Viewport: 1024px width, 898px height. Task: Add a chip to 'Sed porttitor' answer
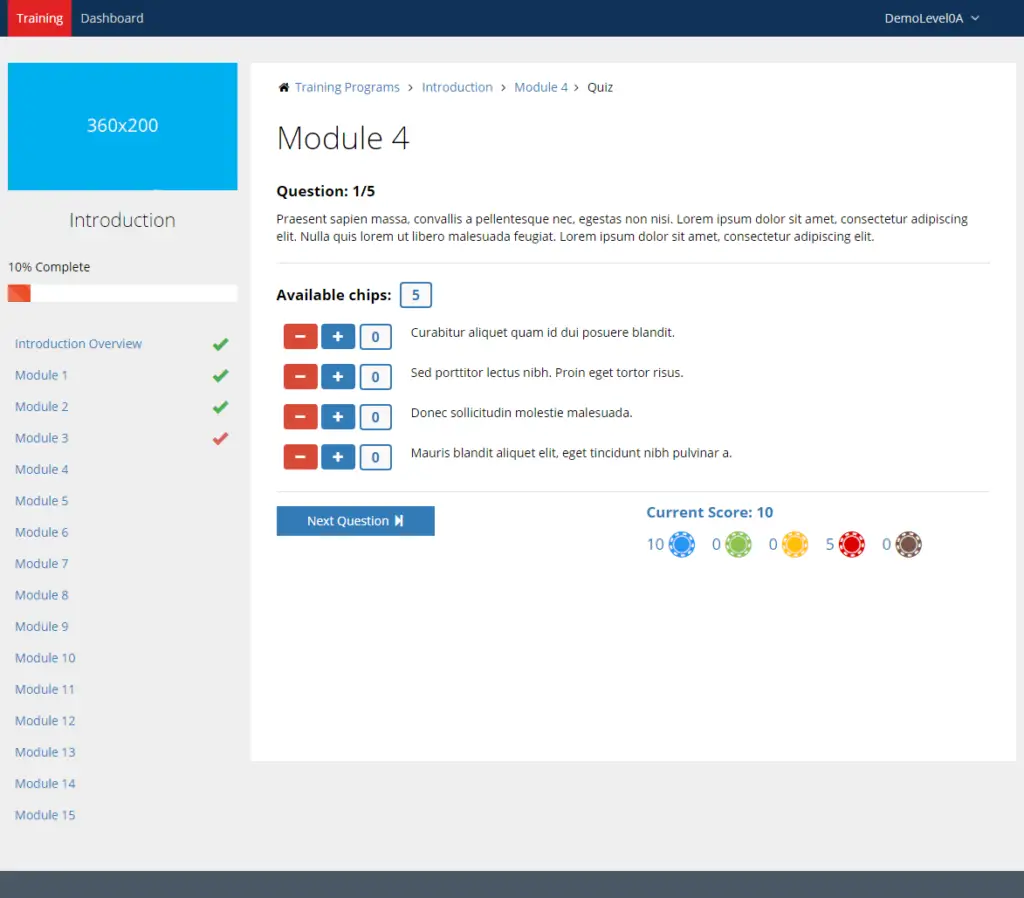coord(338,376)
